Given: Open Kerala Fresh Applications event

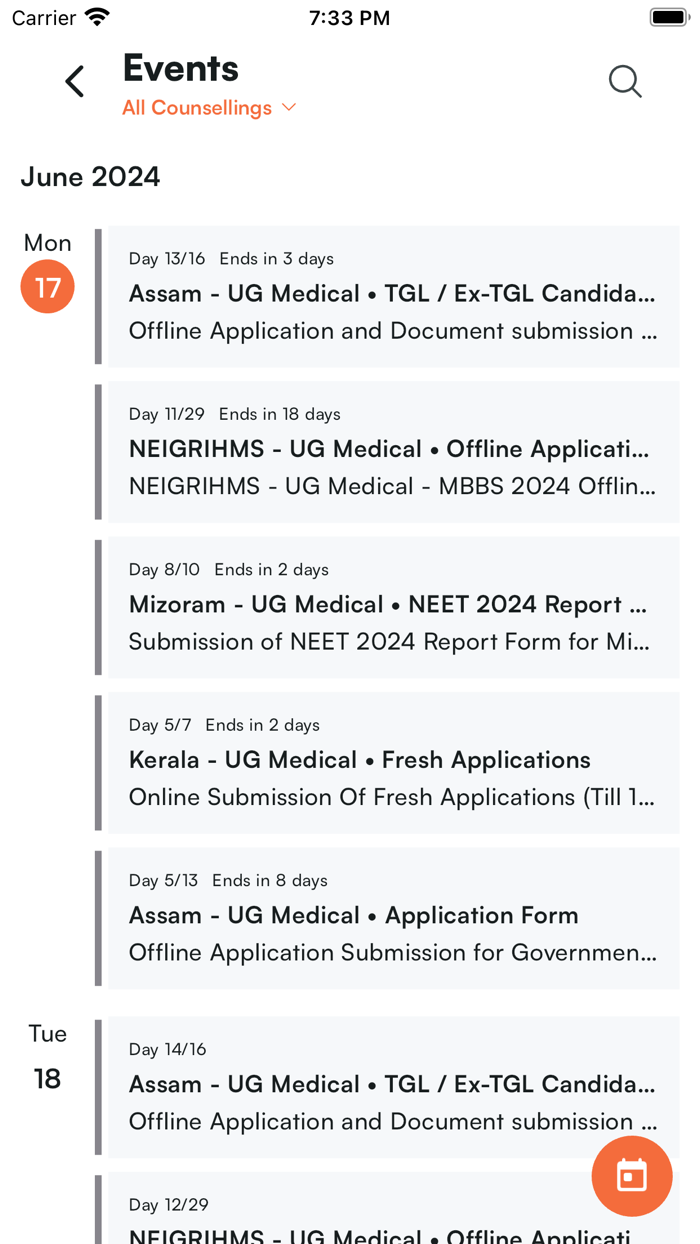Looking at the screenshot, I should (x=392, y=761).
